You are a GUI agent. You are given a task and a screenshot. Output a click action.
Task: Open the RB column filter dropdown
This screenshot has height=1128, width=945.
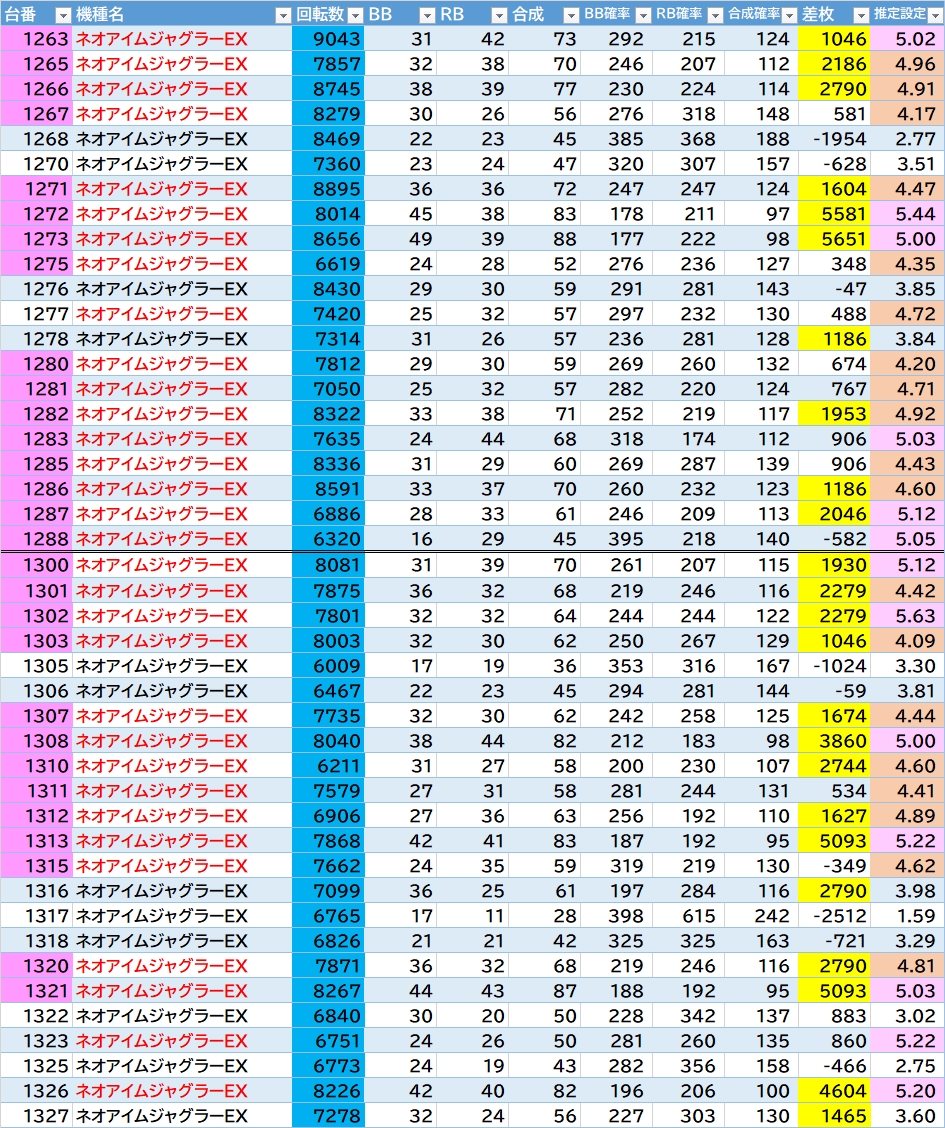pyautogui.click(x=499, y=15)
